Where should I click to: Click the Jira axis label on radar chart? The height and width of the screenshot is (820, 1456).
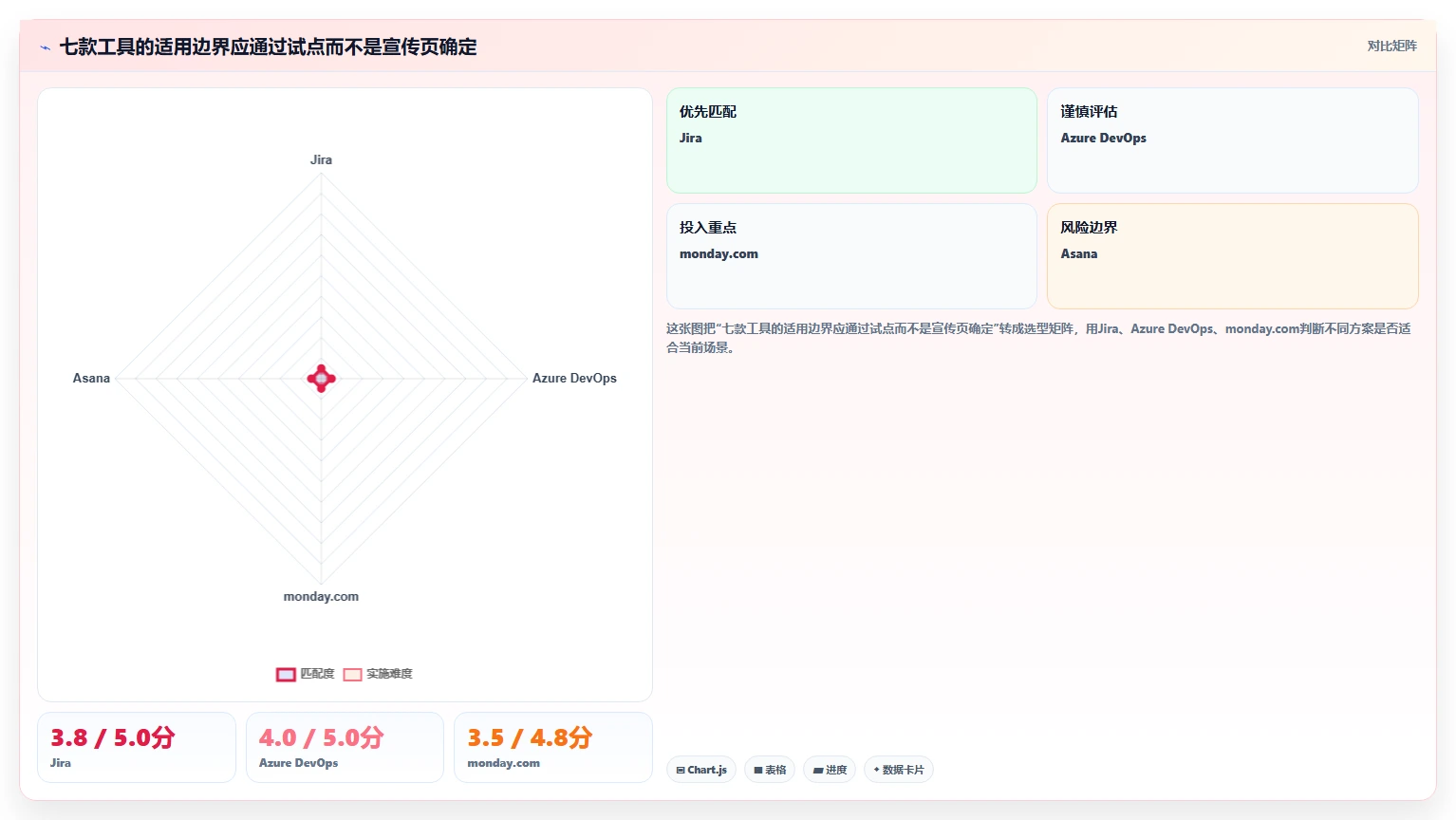click(x=321, y=159)
